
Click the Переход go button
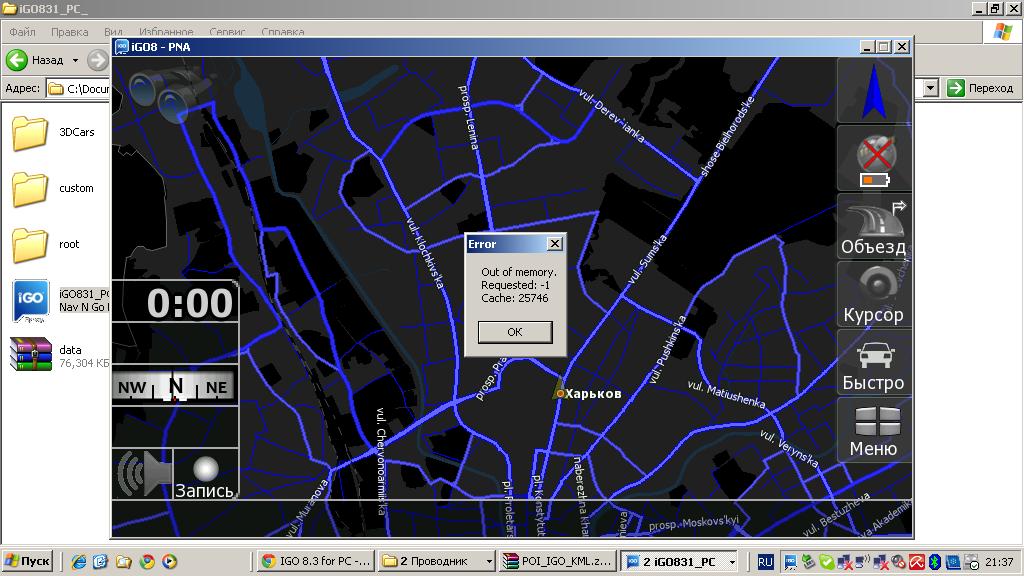(980, 88)
